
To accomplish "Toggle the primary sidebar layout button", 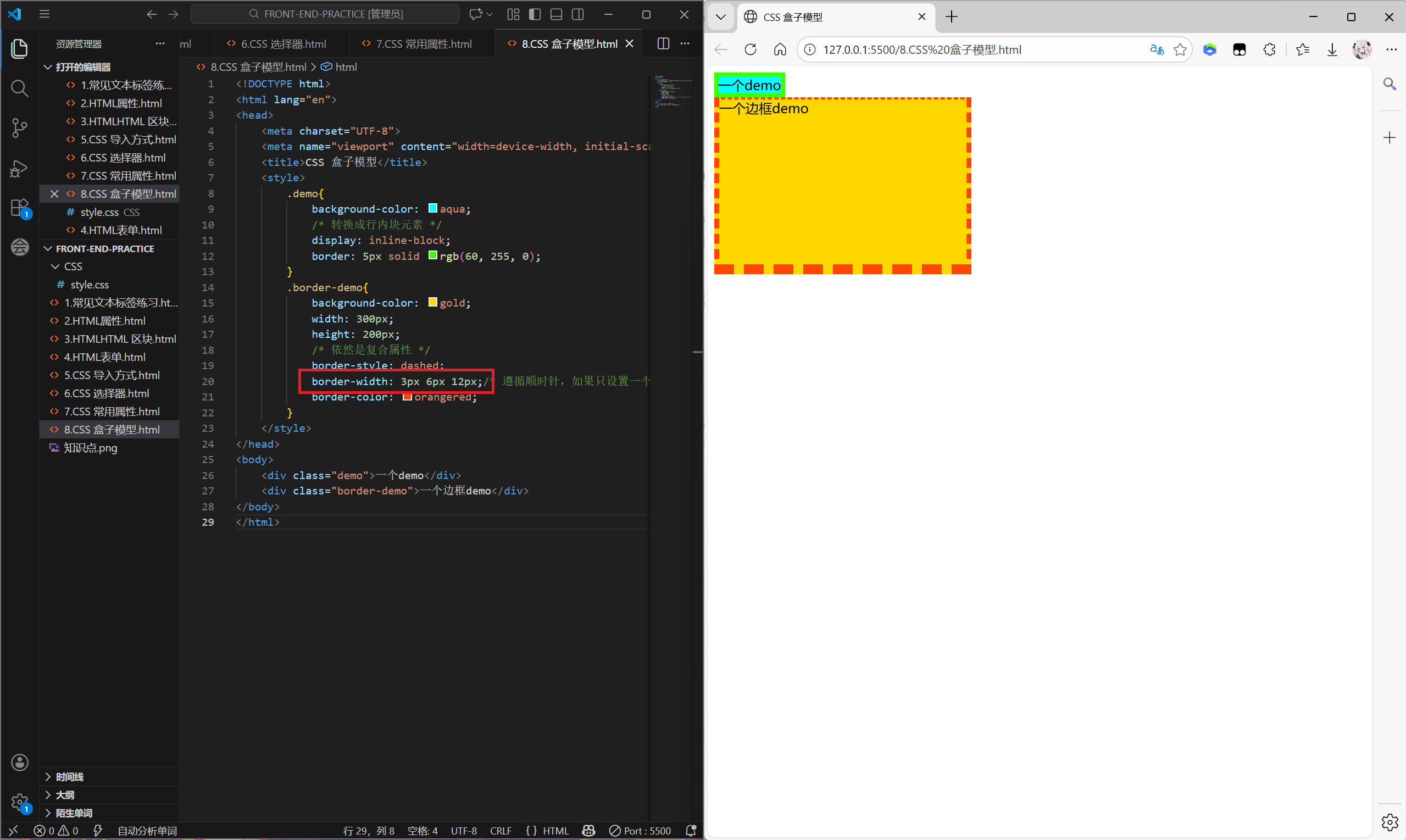I will click(x=535, y=14).
